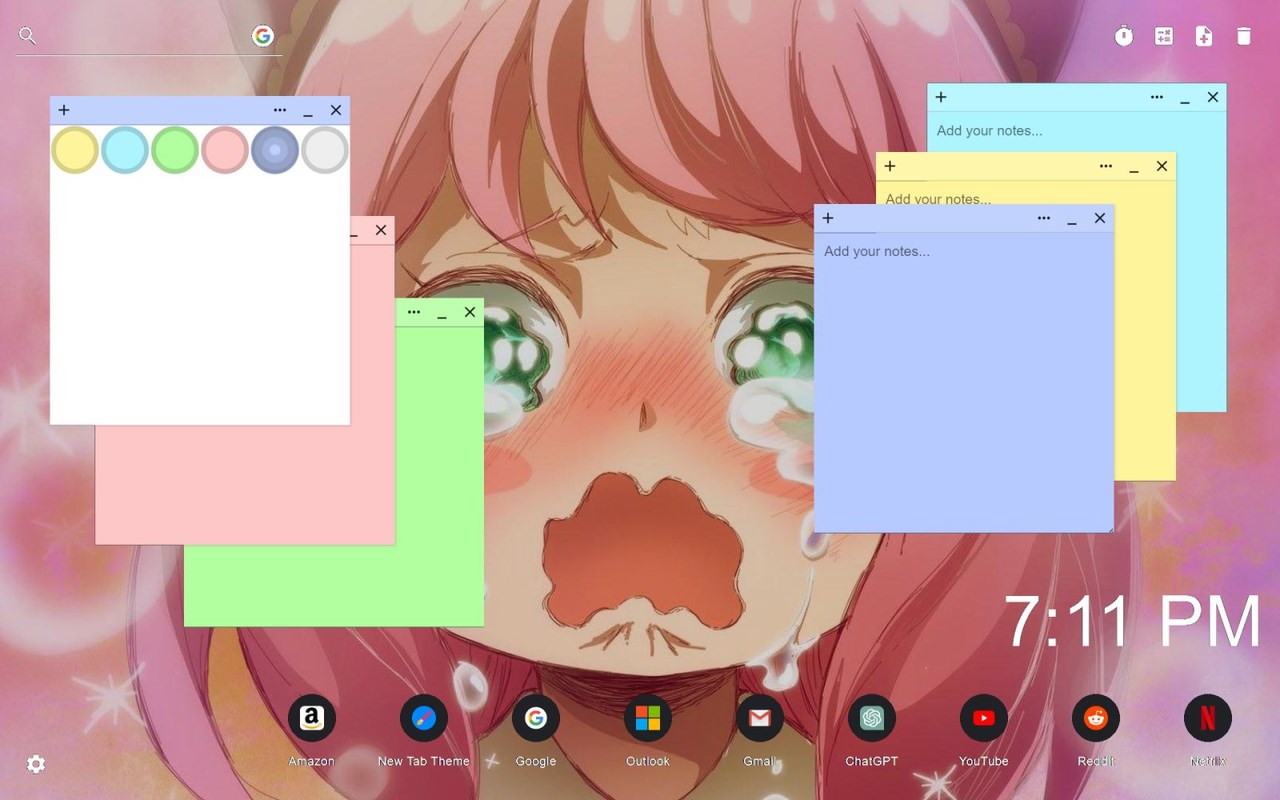This screenshot has height=800, width=1280.
Task: Open the YouTube shortcut
Action: tap(984, 718)
